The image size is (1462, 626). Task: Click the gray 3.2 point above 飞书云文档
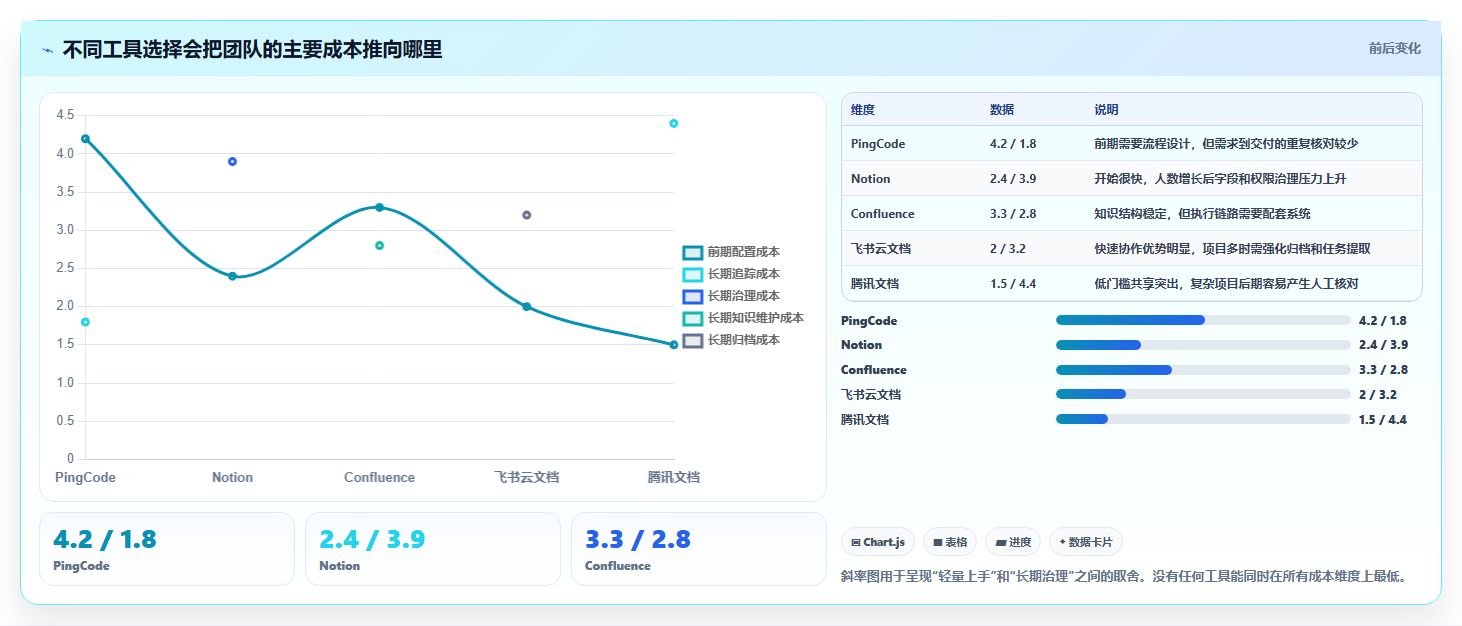coord(526,215)
